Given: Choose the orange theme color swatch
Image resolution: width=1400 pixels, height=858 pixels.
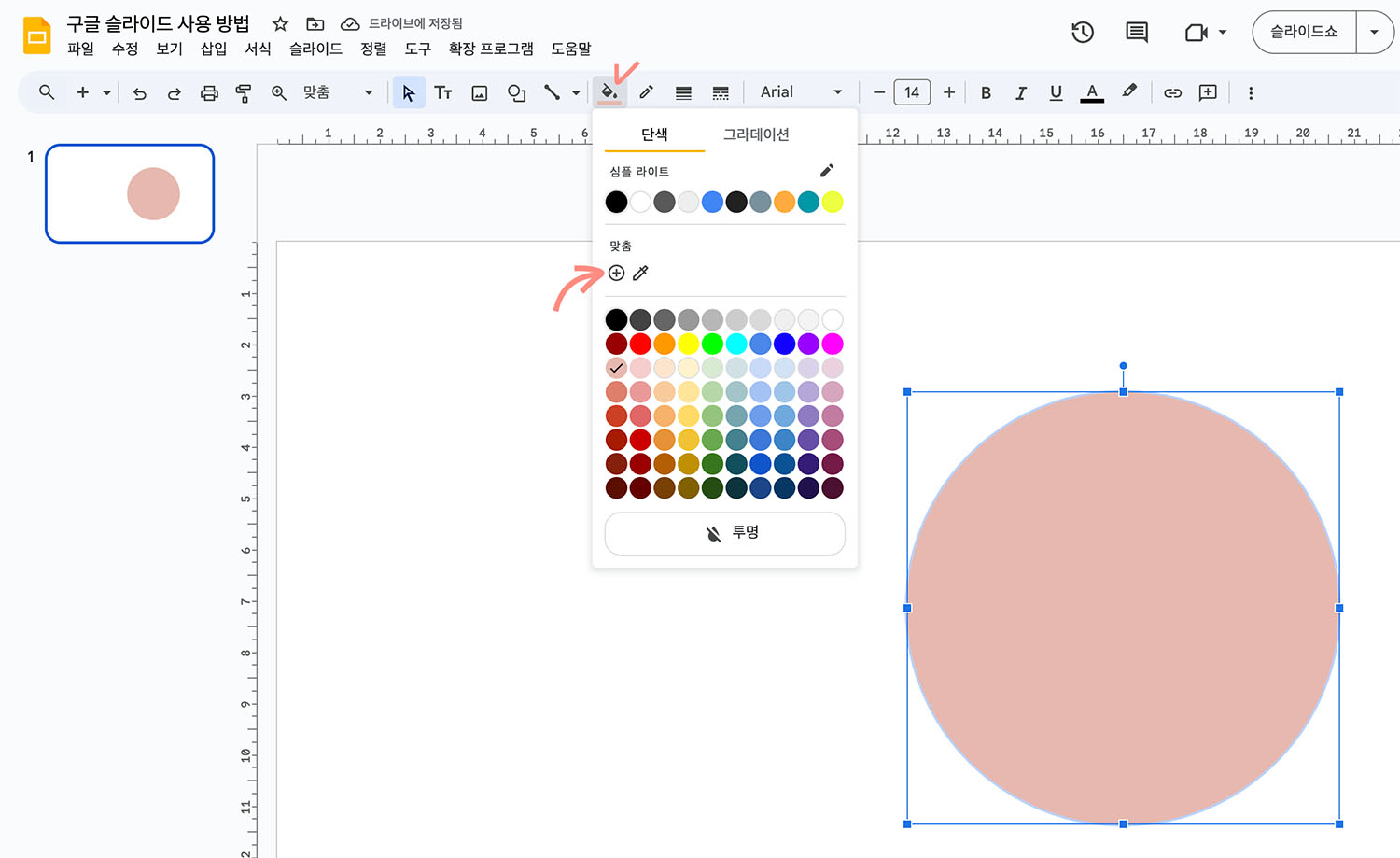Looking at the screenshot, I should tap(784, 202).
